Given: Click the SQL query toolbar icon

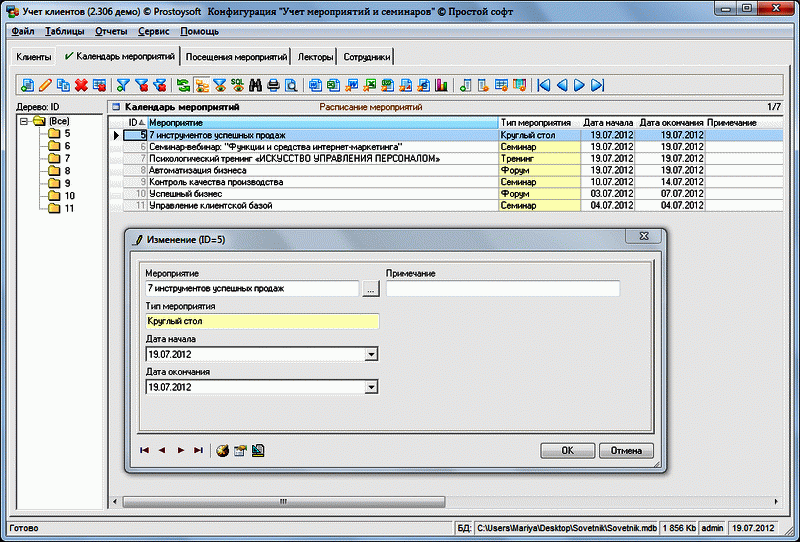Looking at the screenshot, I should 237,85.
